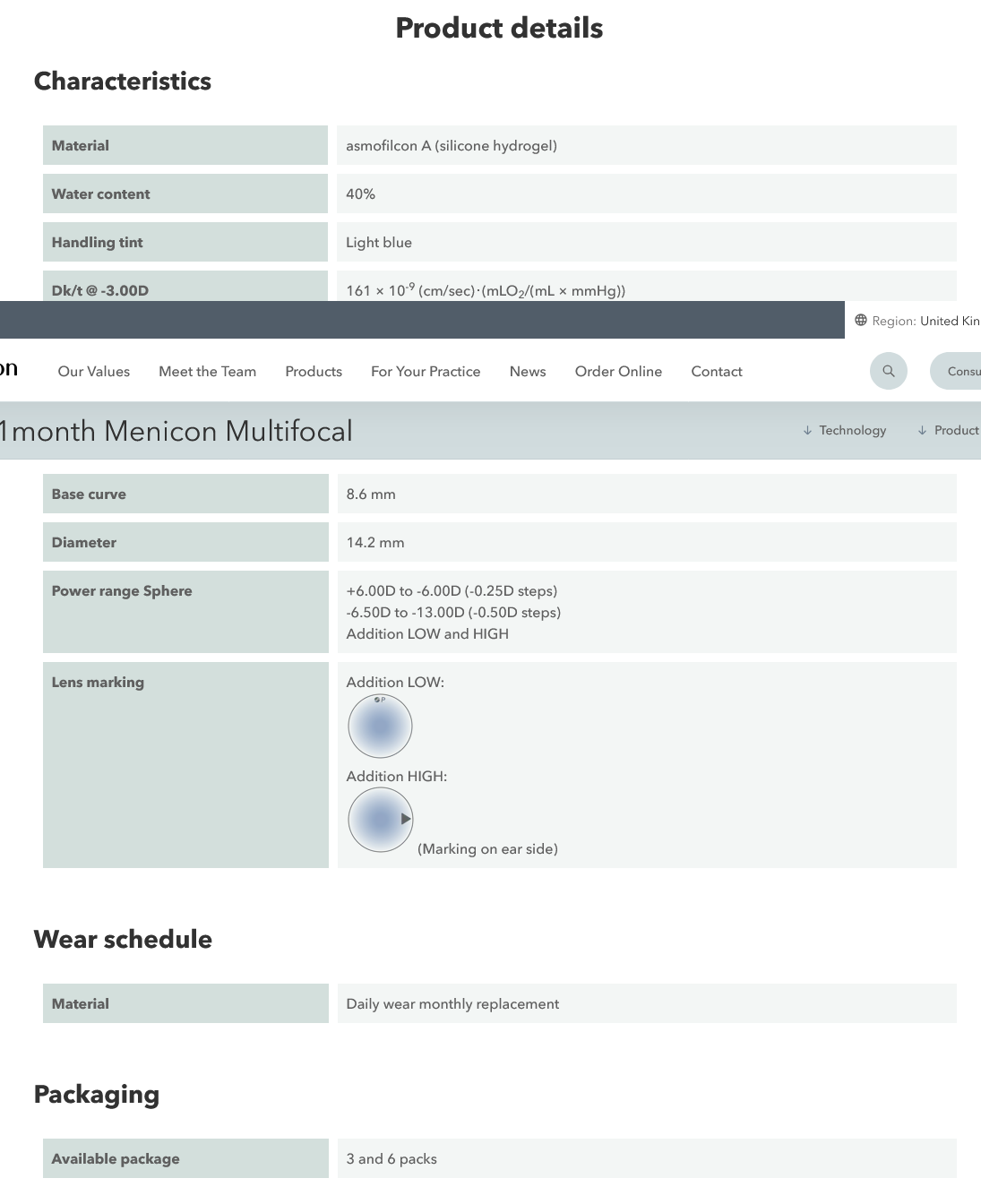The image size is (981, 1204).
Task: Open Region United Kingdom selector
Action: [x=917, y=321]
